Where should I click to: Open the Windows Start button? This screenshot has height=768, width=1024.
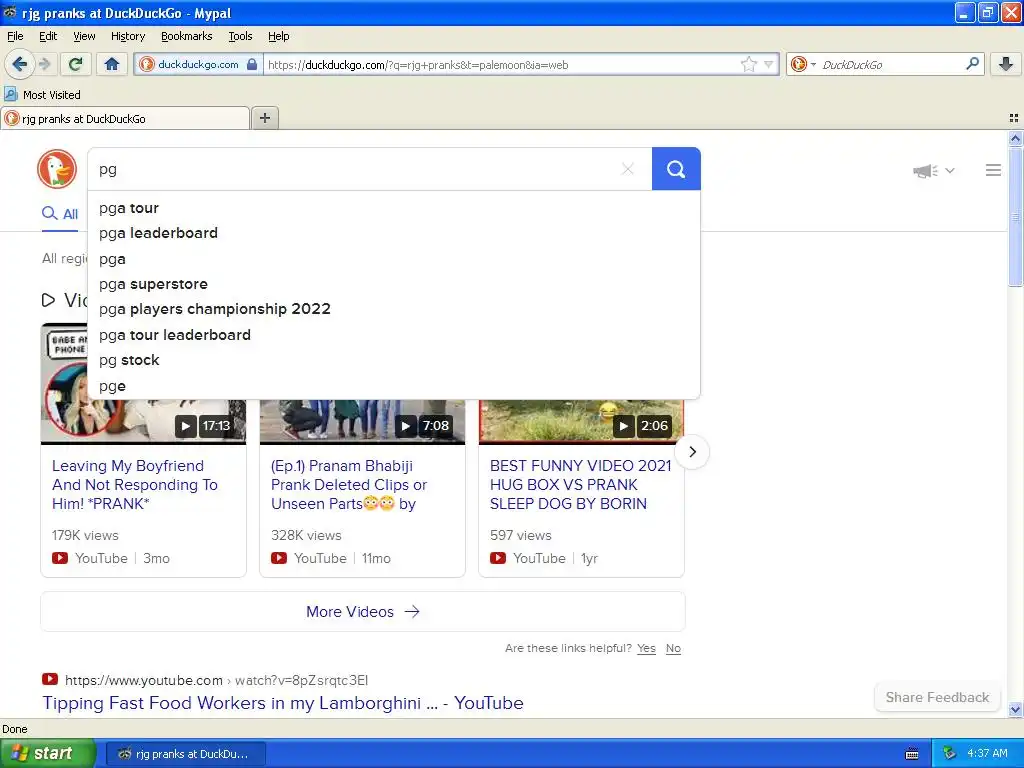coord(47,753)
